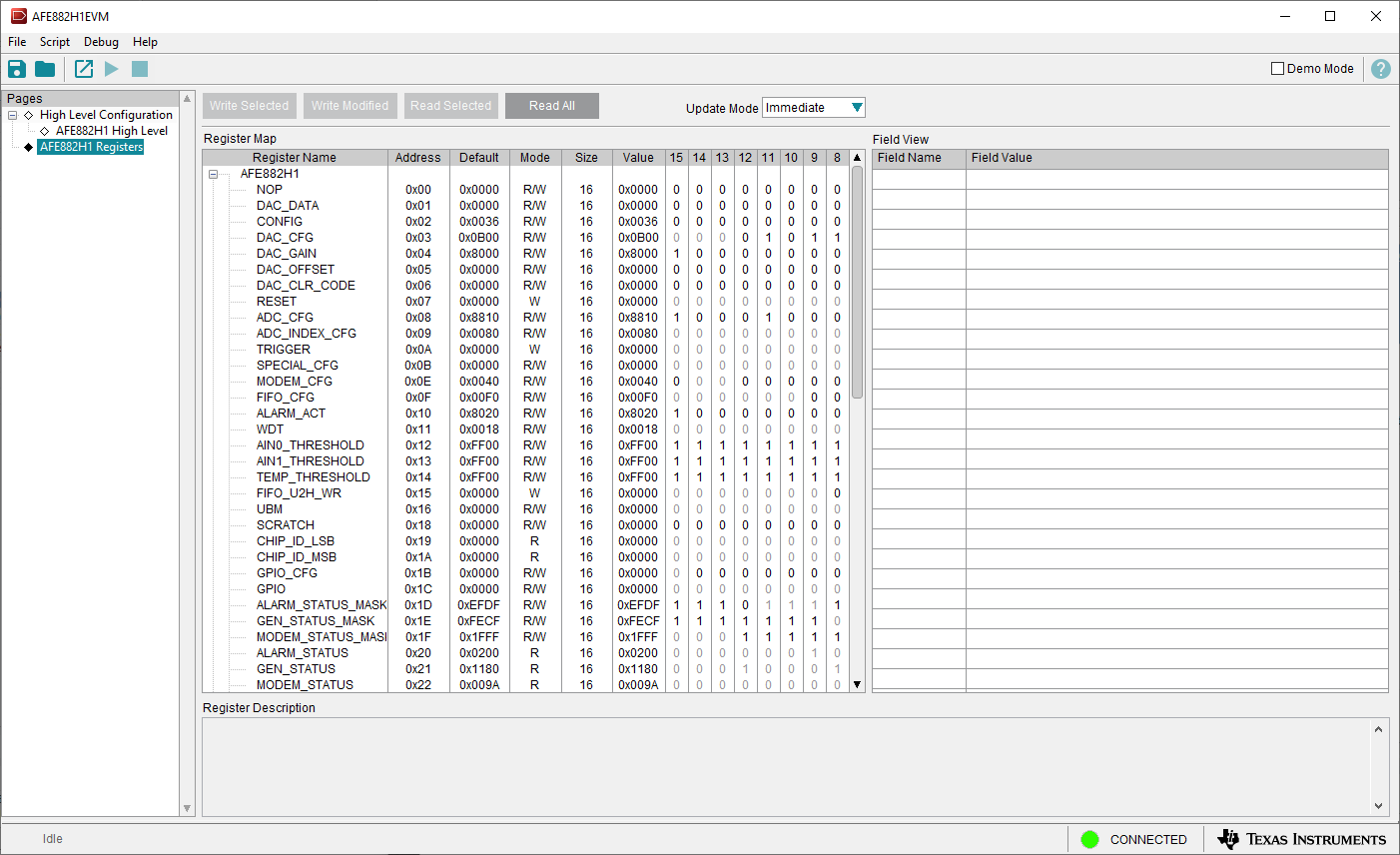
Task: Toggle bit 12 of the DAC_CFG register
Action: (x=745, y=238)
